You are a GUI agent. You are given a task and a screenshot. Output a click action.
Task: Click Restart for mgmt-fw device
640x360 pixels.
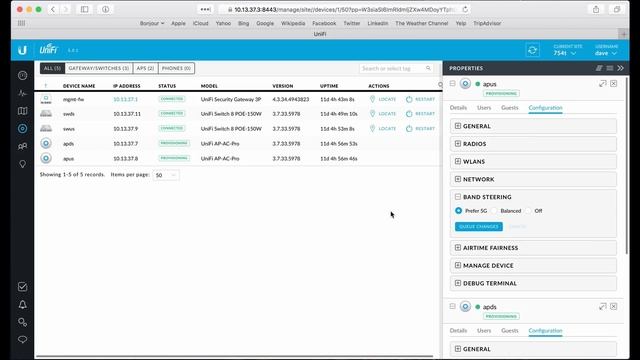pyautogui.click(x=420, y=99)
